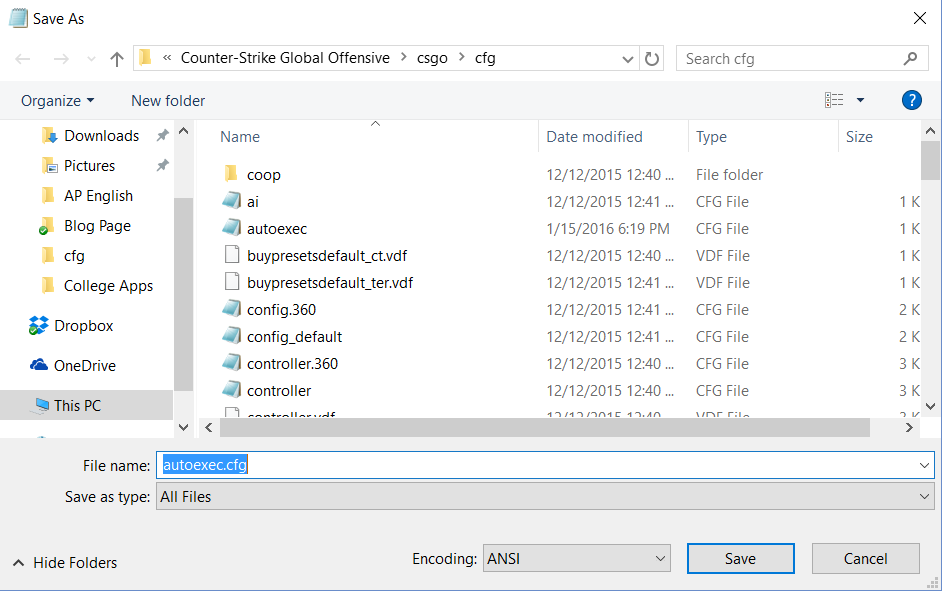The image size is (942, 591).
Task: Select This PC in navigation pane
Action: (87, 405)
